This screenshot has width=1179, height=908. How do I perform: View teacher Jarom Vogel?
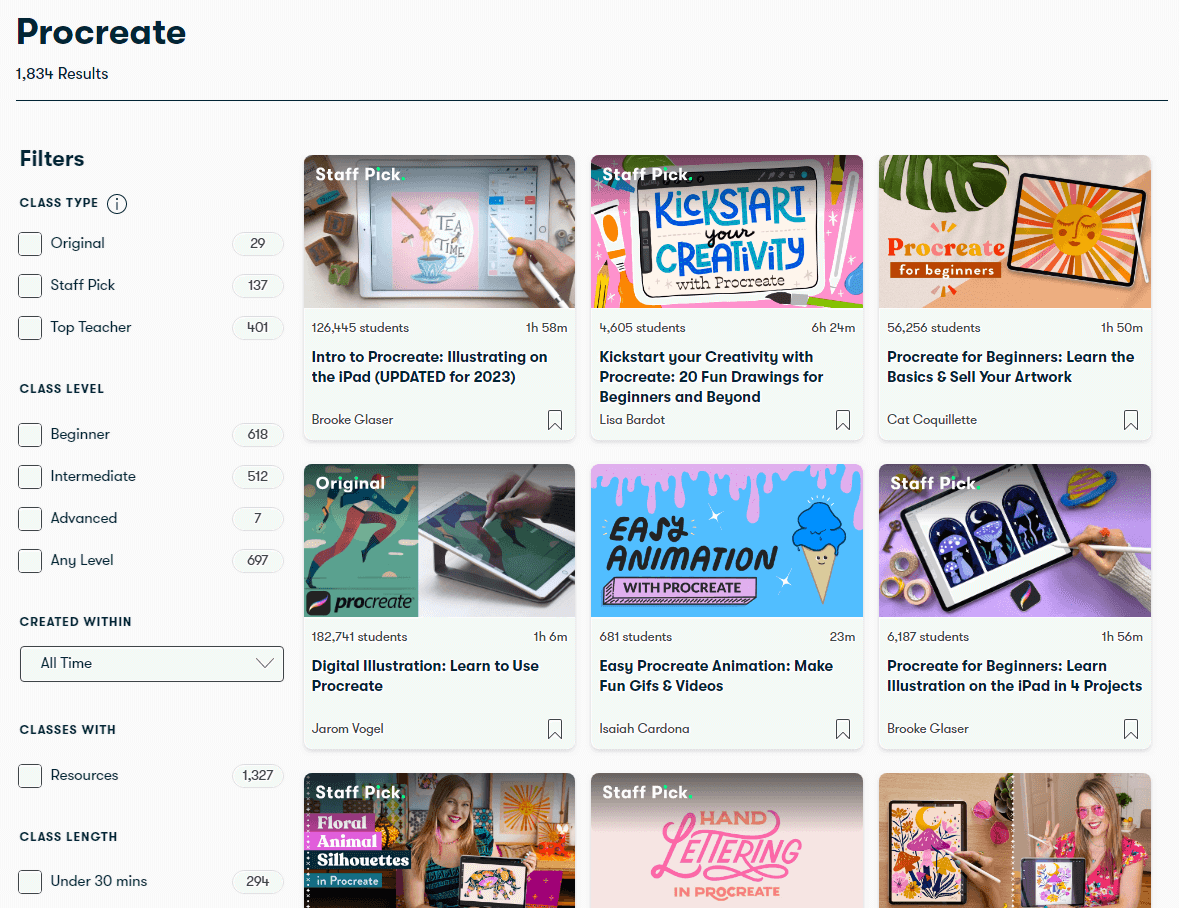[347, 728]
